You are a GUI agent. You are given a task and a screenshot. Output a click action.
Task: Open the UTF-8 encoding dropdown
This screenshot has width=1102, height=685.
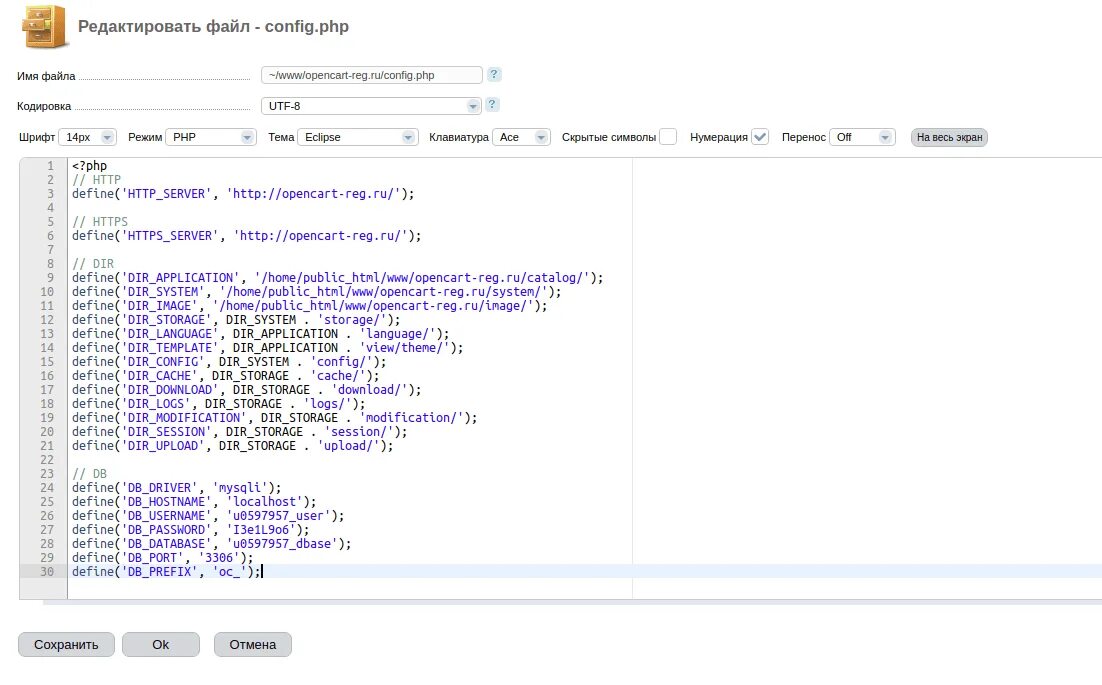click(371, 106)
